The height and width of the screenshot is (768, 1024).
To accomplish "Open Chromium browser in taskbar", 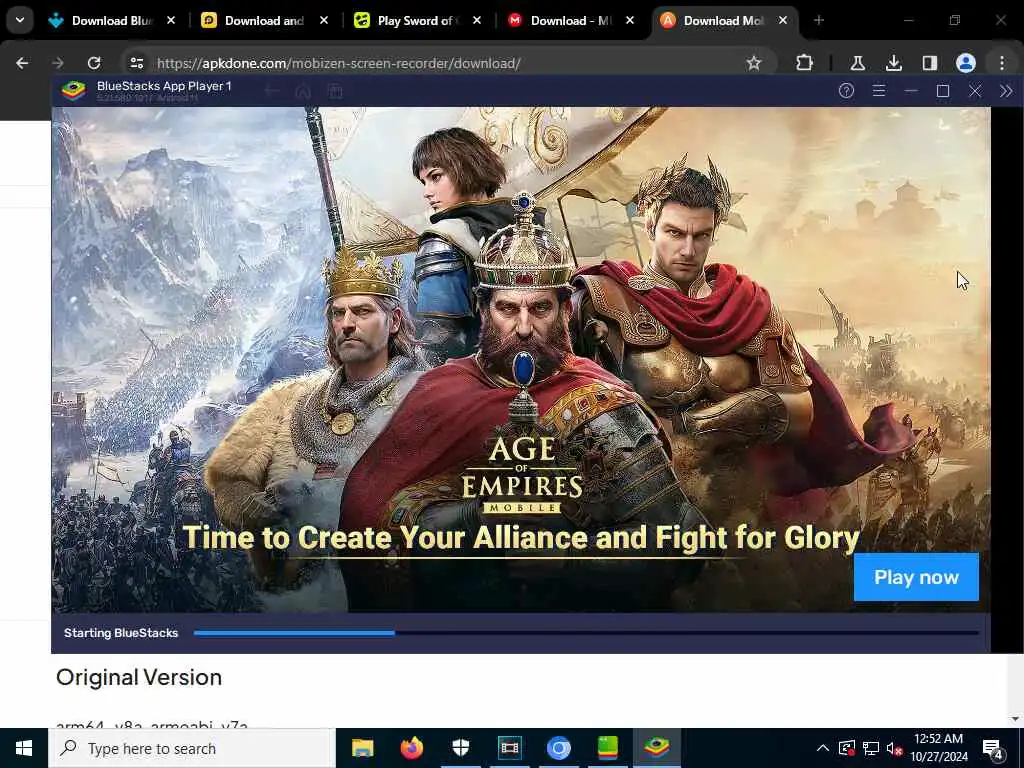I will 558,748.
